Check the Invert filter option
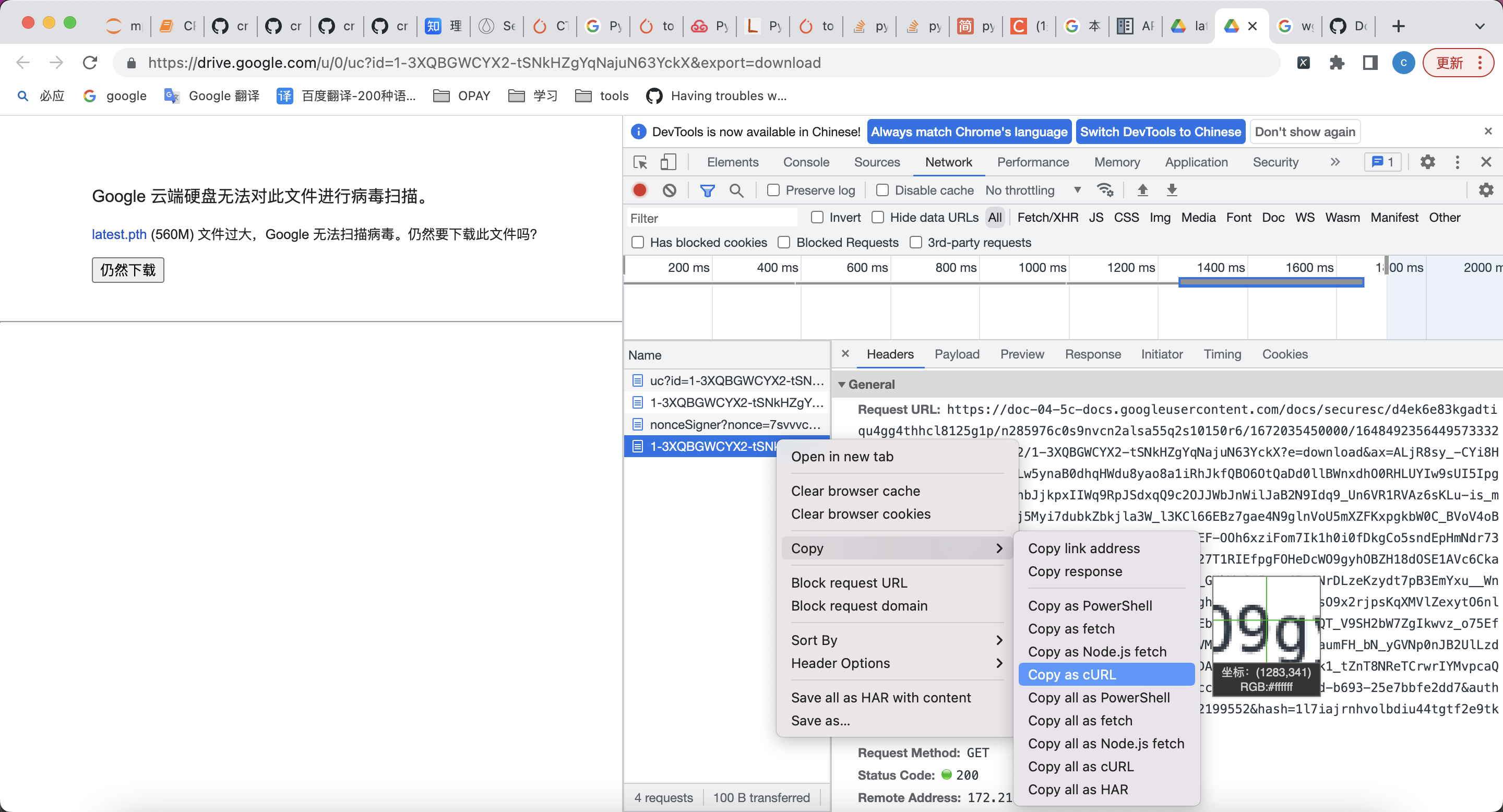 (x=817, y=217)
